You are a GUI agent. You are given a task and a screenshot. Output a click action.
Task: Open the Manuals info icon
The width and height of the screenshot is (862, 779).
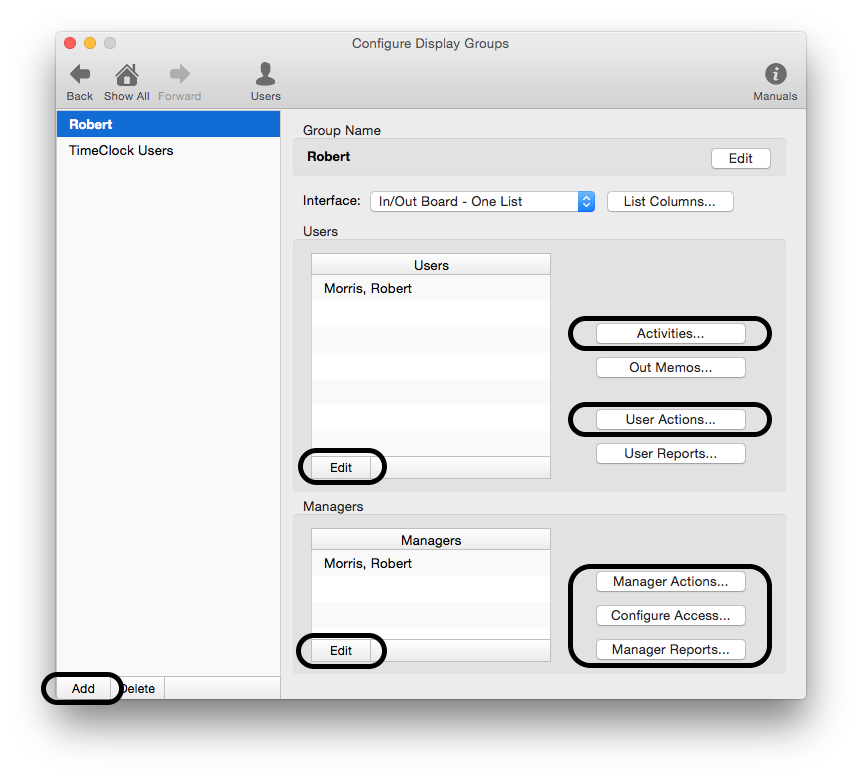coord(775,75)
